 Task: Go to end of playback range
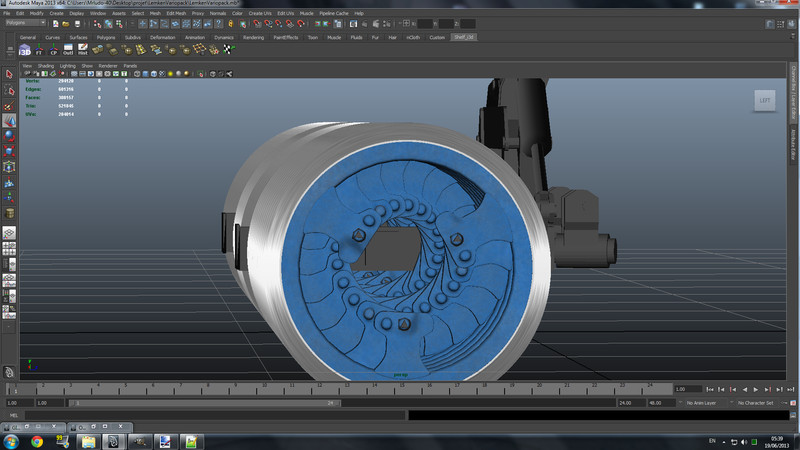point(790,389)
